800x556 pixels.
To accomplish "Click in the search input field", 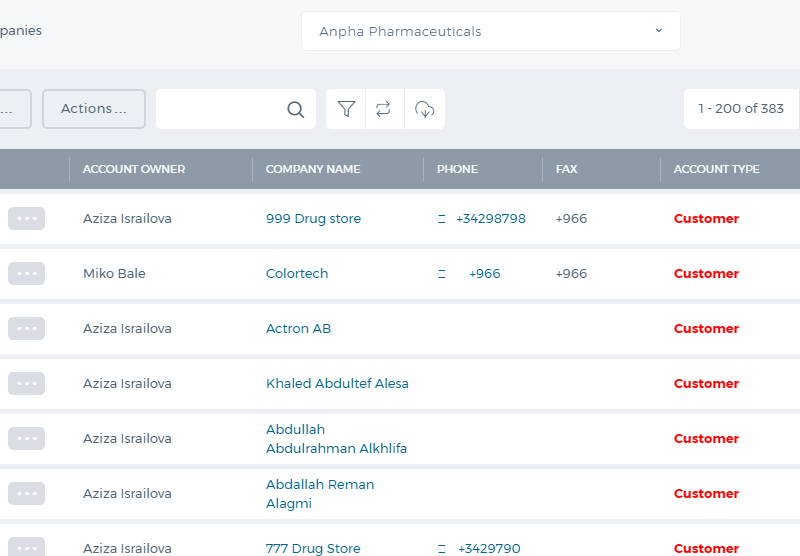I will click(220, 109).
